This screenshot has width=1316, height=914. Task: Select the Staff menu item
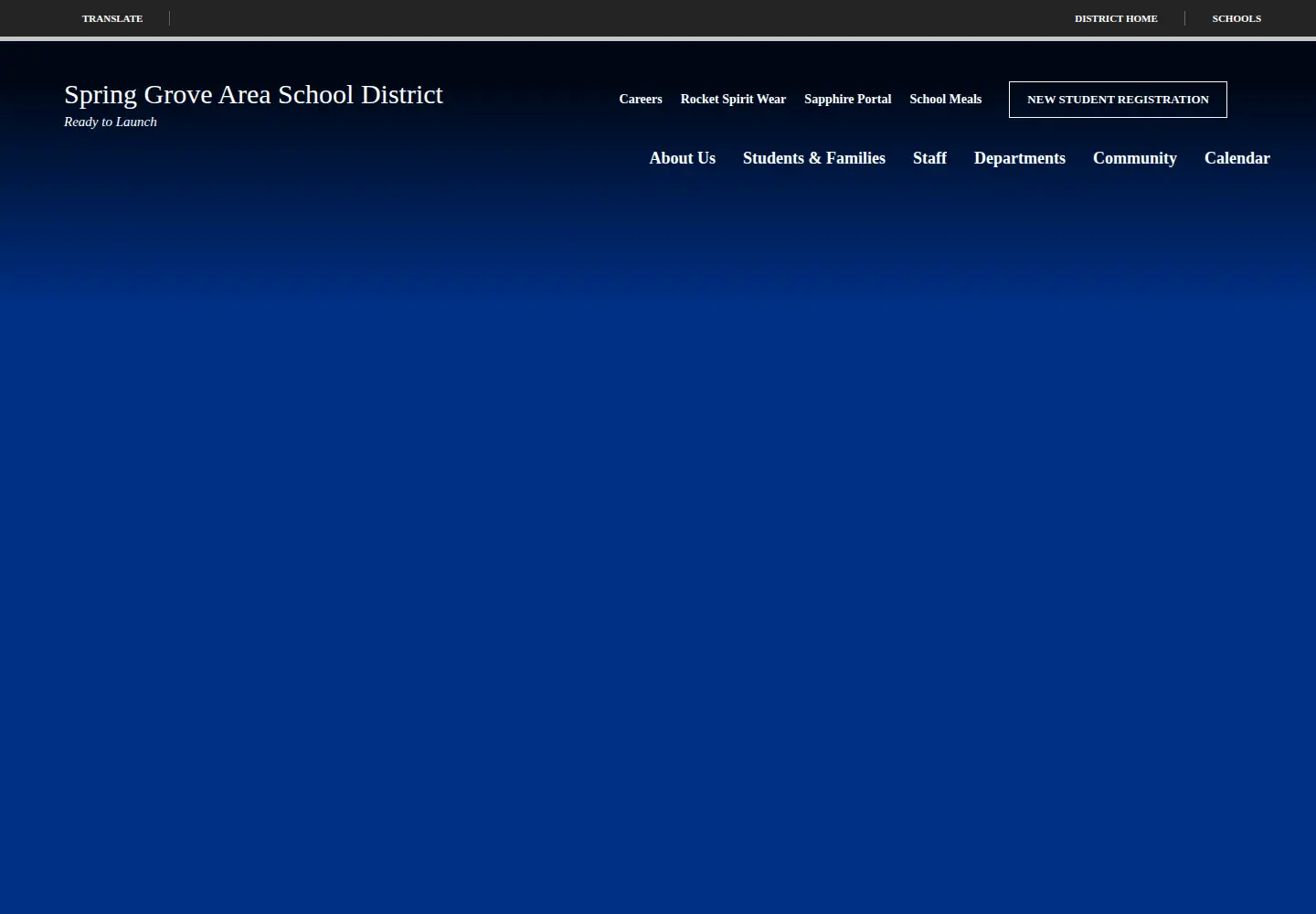point(929,158)
